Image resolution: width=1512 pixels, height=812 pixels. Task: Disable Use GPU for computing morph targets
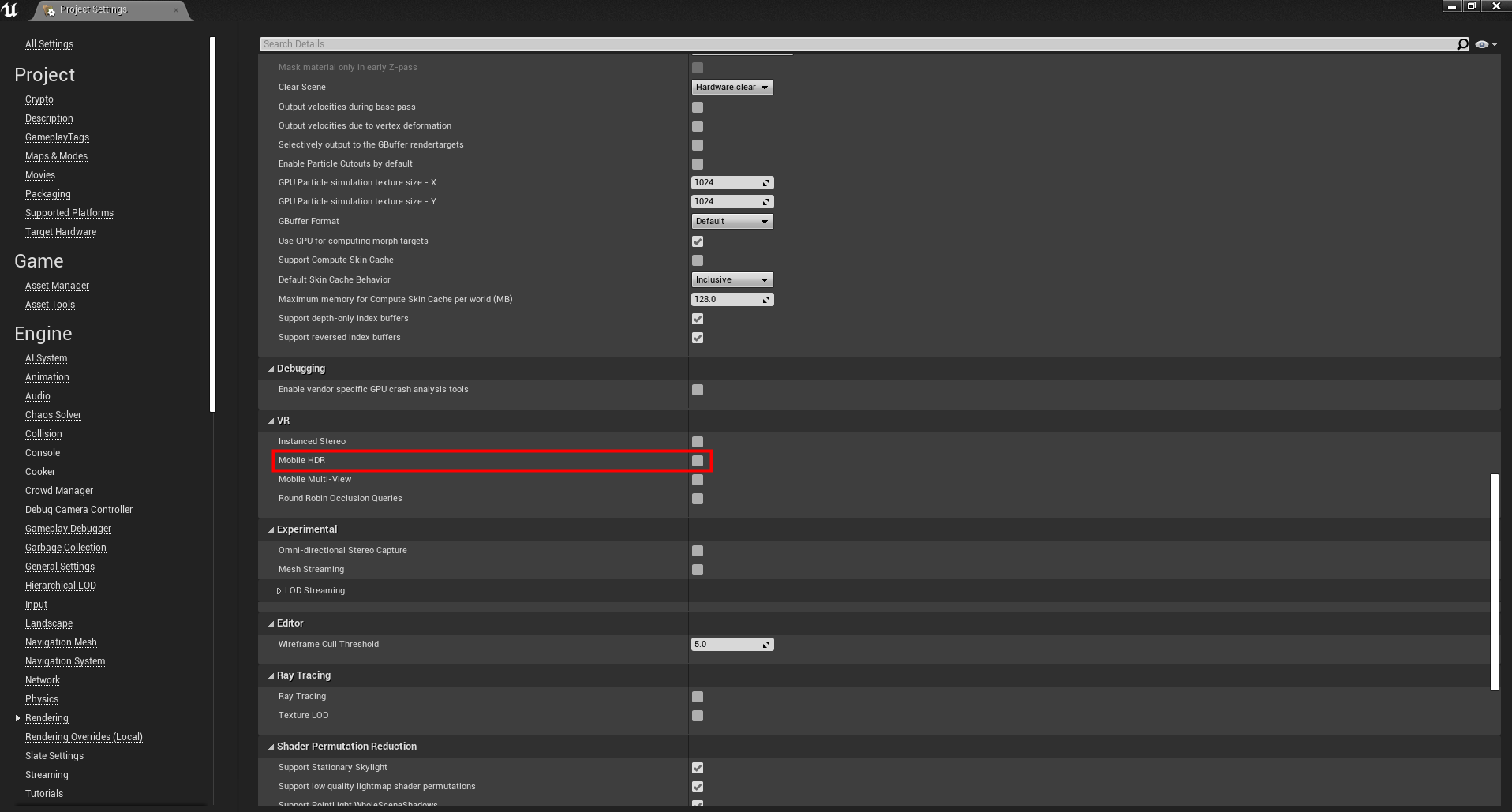pos(698,241)
